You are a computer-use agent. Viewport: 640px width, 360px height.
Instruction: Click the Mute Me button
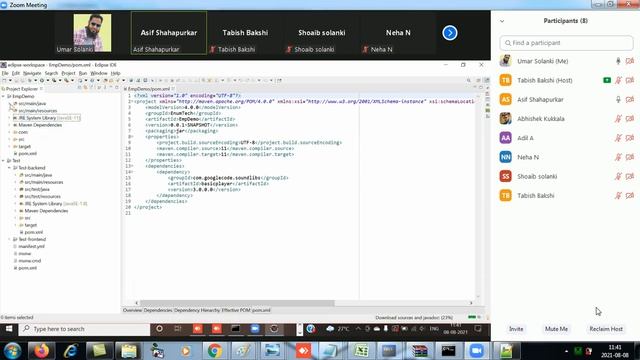(x=556, y=329)
